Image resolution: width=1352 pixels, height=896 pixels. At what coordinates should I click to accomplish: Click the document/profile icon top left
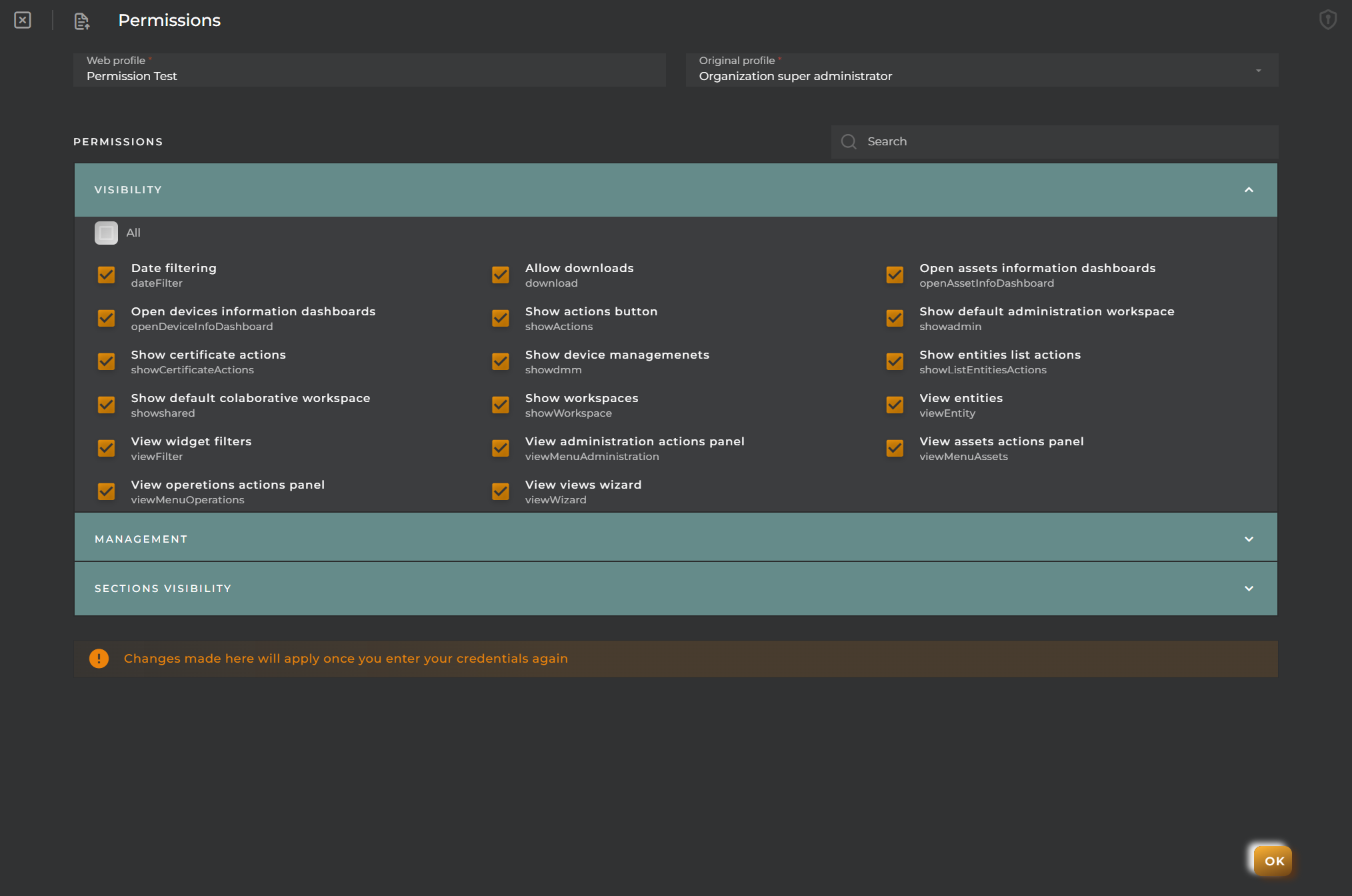coord(81,20)
